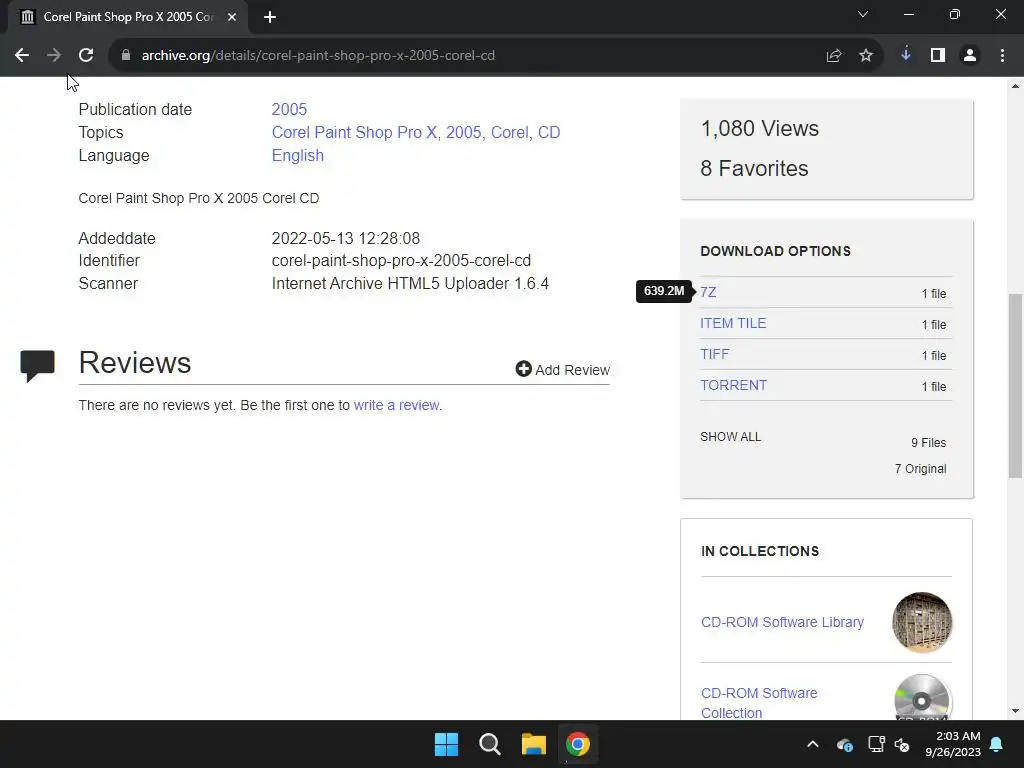Open notifications bell icon
This screenshot has width=1024, height=768.
coord(997,744)
